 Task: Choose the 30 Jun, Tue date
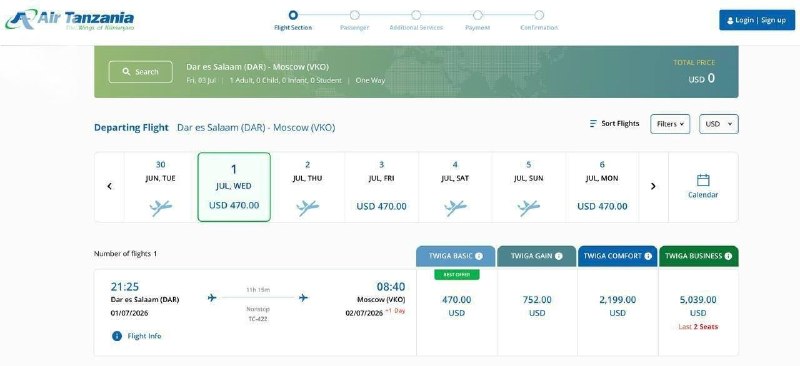pos(161,187)
